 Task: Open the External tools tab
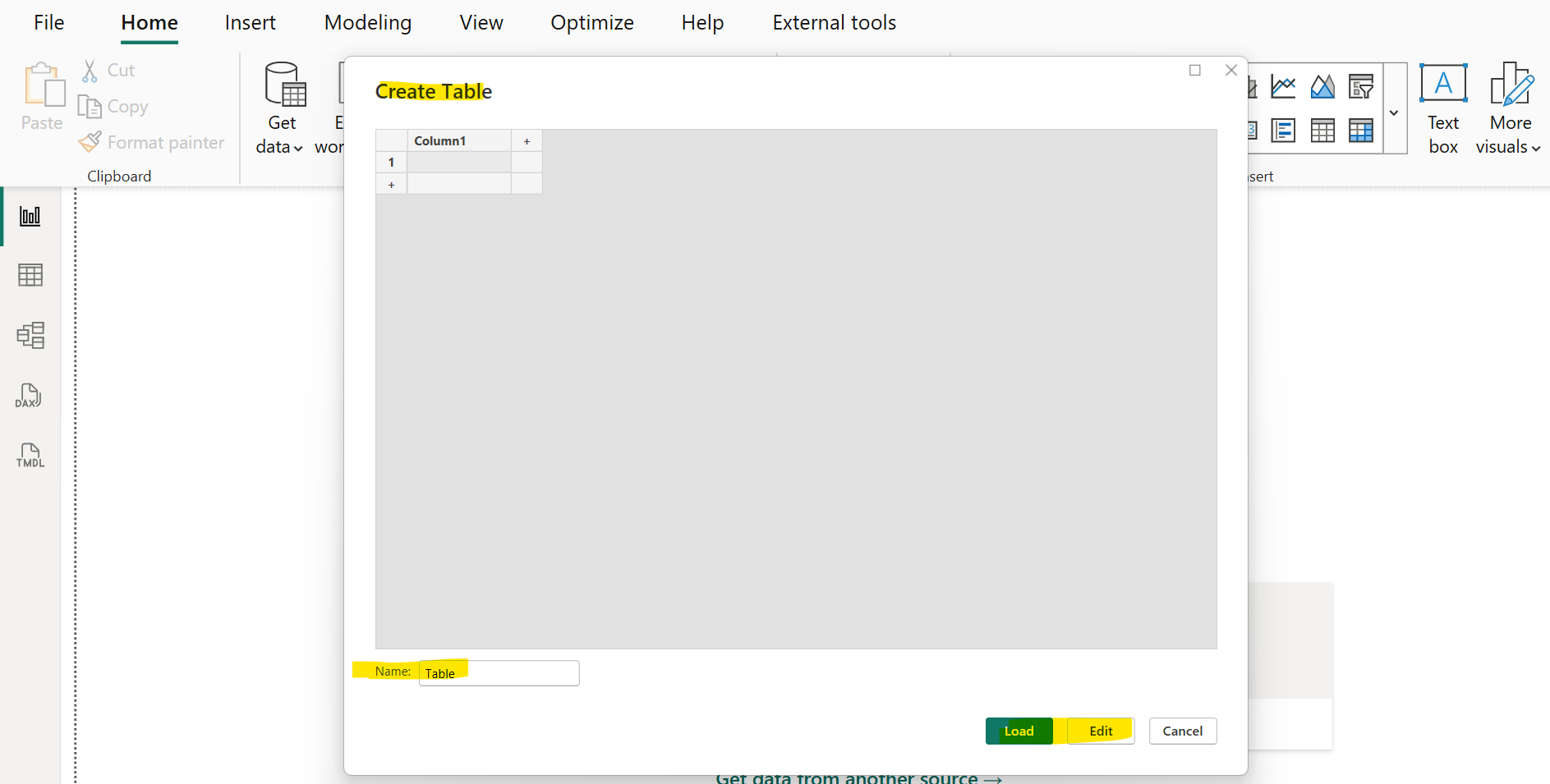834,22
